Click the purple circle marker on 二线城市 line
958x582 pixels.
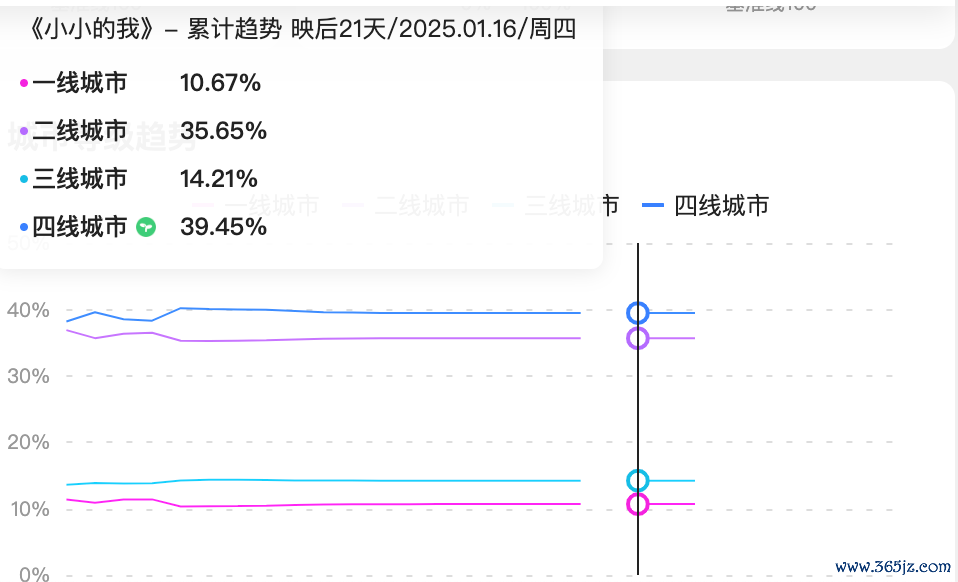pos(637,338)
